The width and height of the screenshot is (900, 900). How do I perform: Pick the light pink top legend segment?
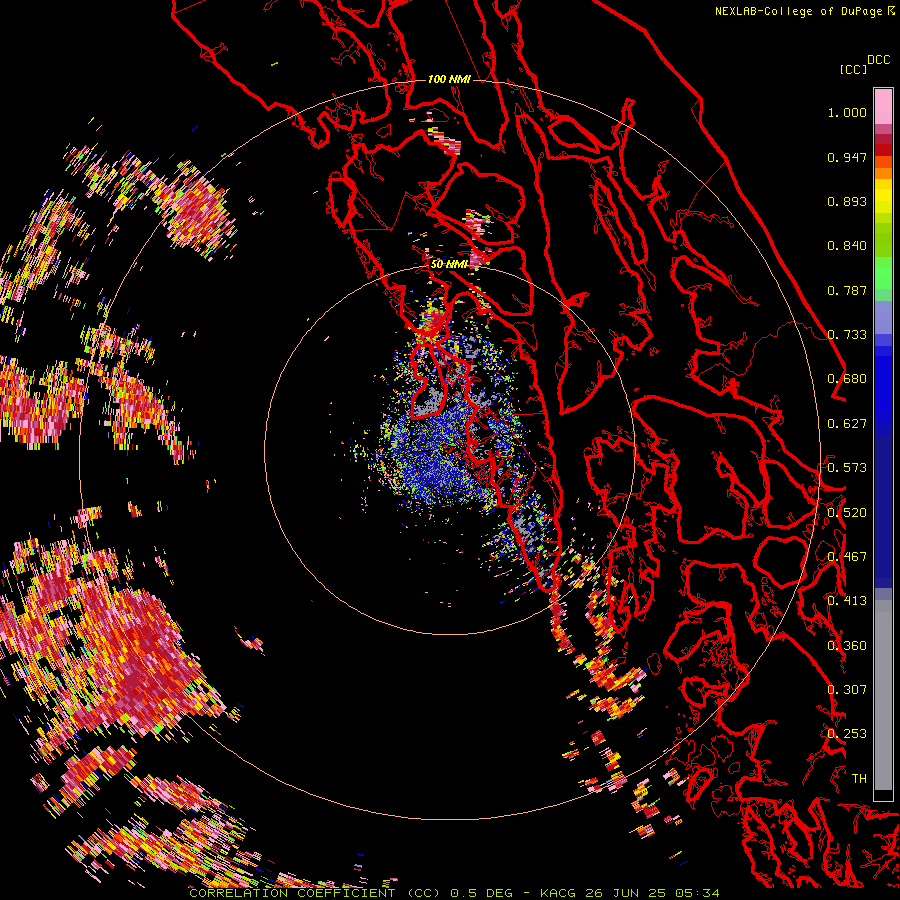tap(883, 106)
